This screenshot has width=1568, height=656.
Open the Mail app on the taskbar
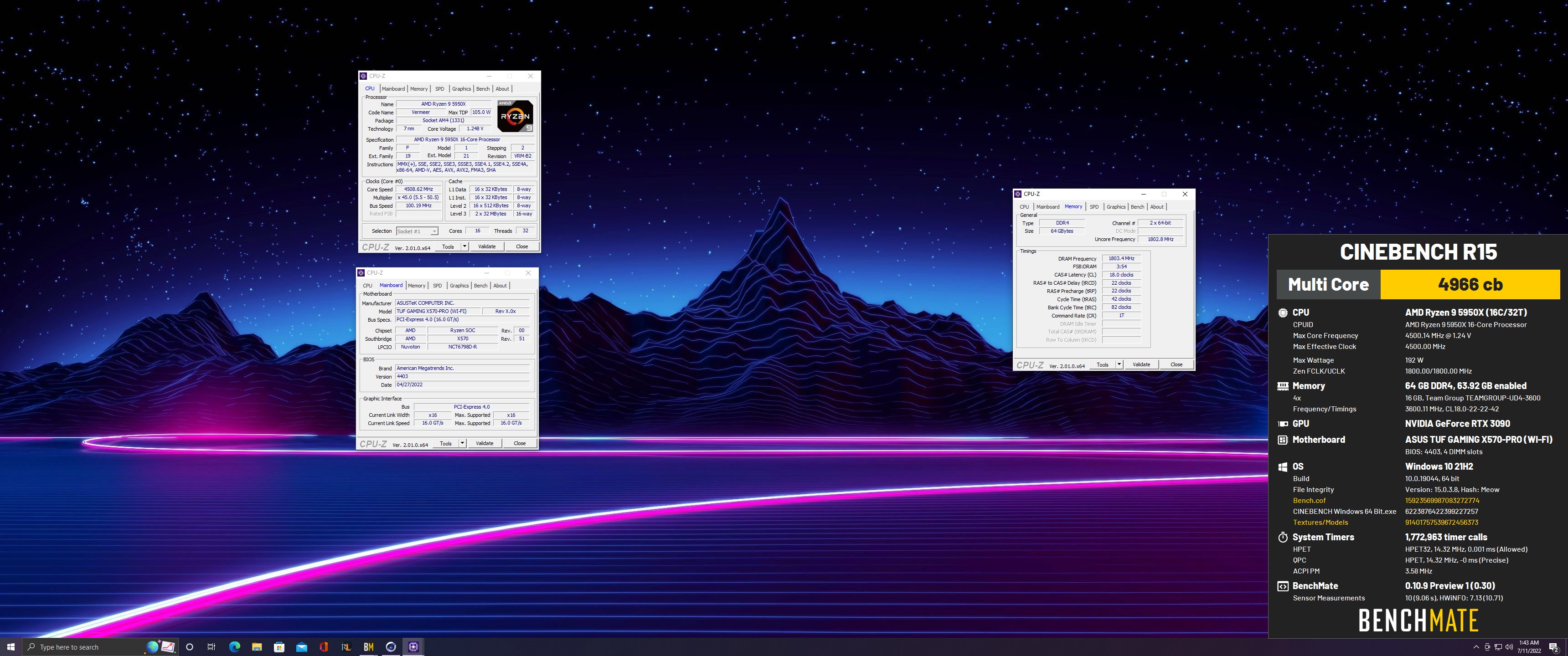coord(302,647)
